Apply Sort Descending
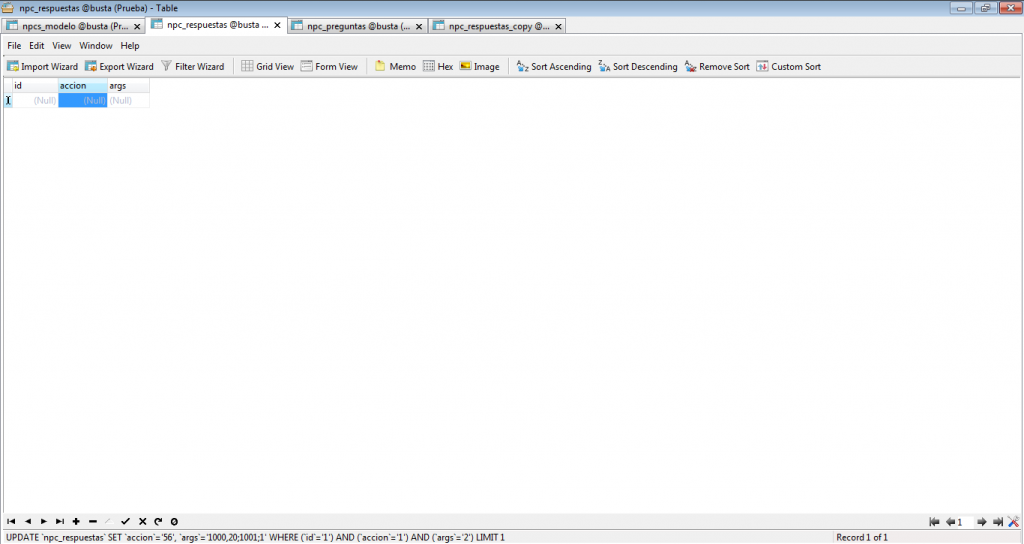The height and width of the screenshot is (544, 1024). coord(638,67)
